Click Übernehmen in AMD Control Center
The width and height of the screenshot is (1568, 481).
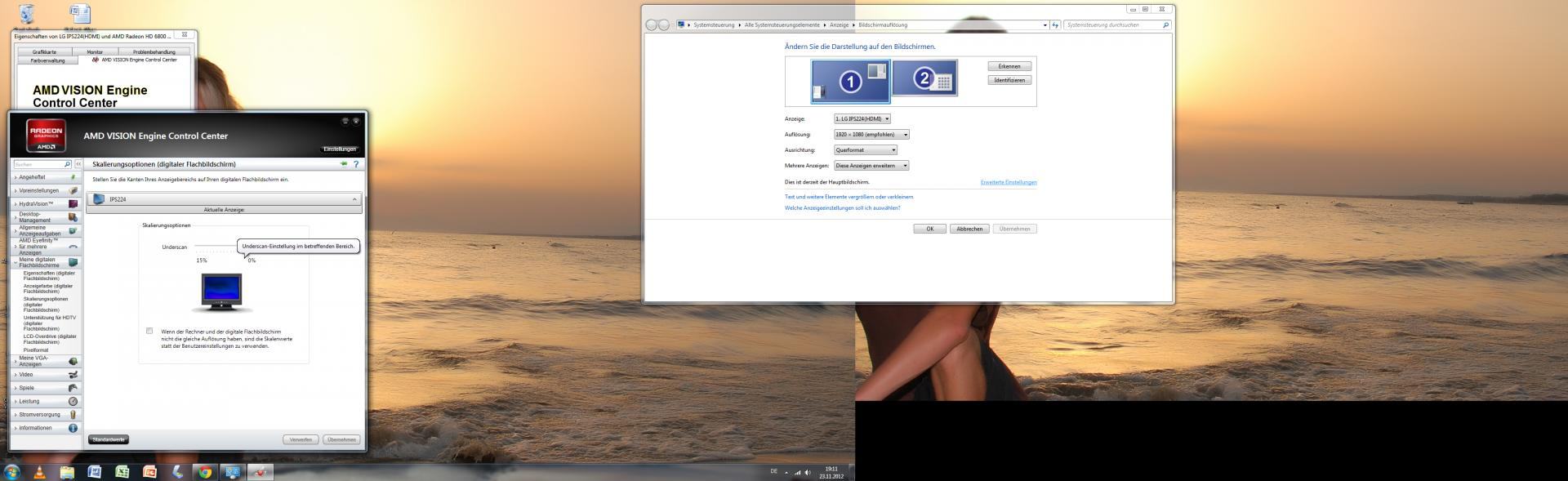tap(341, 439)
